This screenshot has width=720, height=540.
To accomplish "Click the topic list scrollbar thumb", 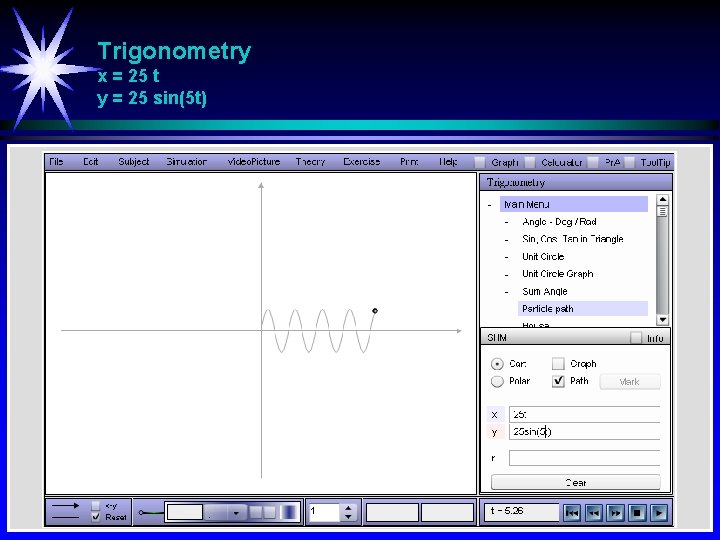I will tap(662, 211).
